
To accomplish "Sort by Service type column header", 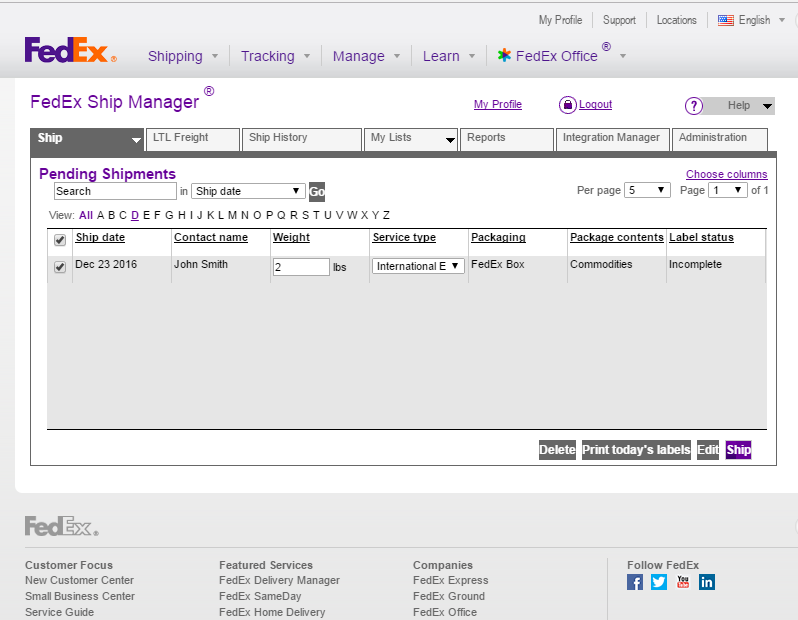I will (404, 237).
